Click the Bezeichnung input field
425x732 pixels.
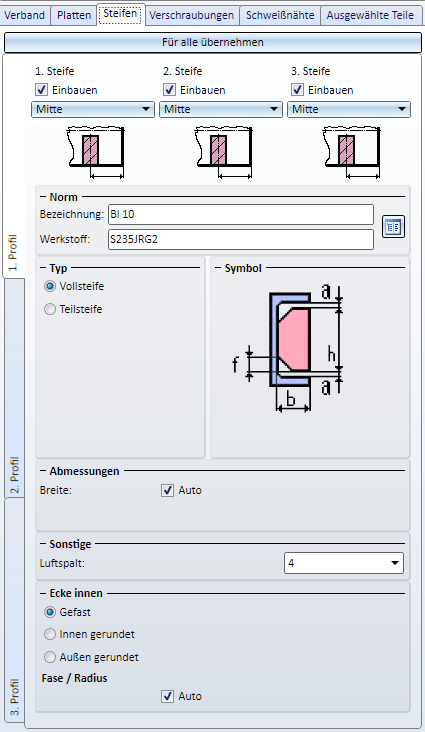[x=241, y=214]
